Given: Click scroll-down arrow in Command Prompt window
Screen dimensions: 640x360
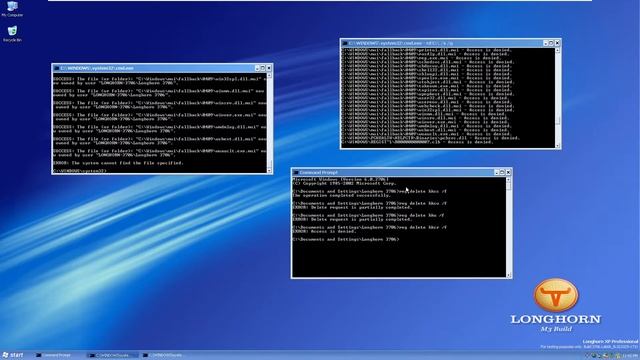Looking at the screenshot, I should pos(509,275).
